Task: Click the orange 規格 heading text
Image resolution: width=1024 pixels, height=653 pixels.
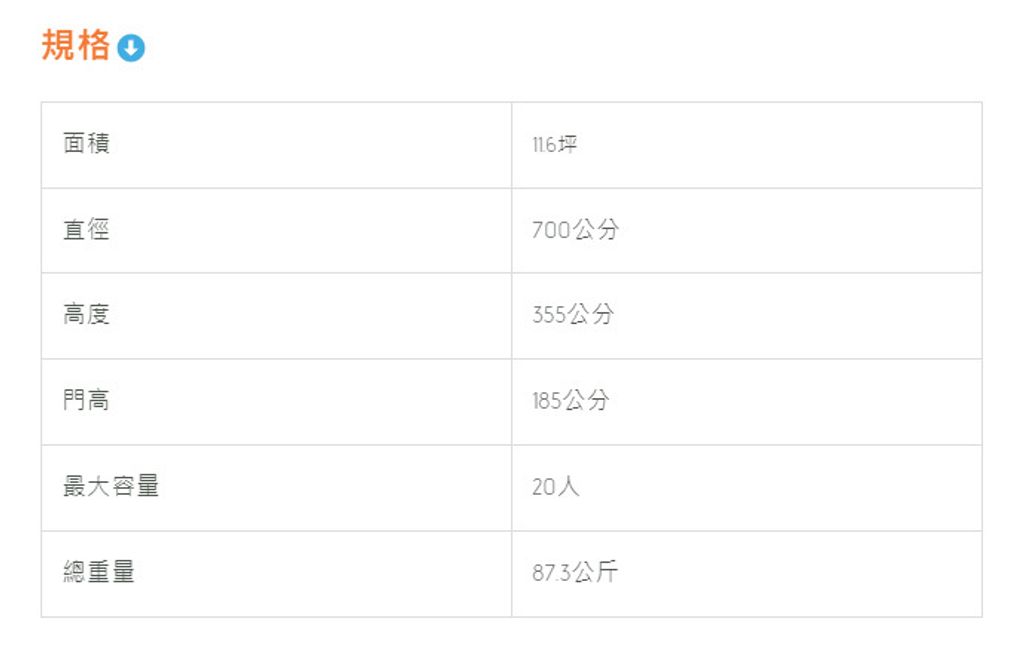Action: pyautogui.click(x=75, y=46)
